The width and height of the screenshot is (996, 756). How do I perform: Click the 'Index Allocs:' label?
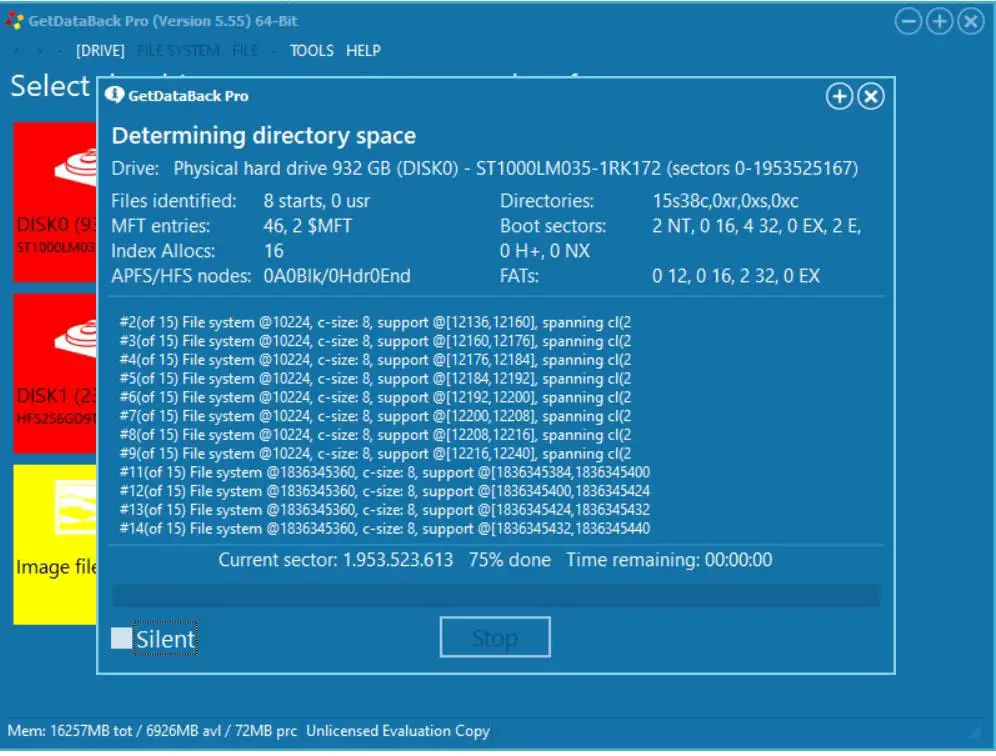pos(163,251)
